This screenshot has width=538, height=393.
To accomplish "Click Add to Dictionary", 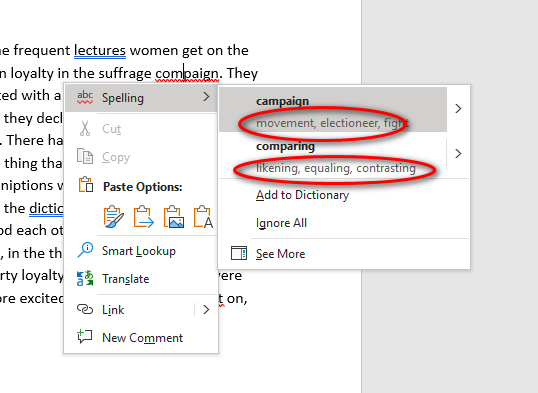I will coord(302,195).
